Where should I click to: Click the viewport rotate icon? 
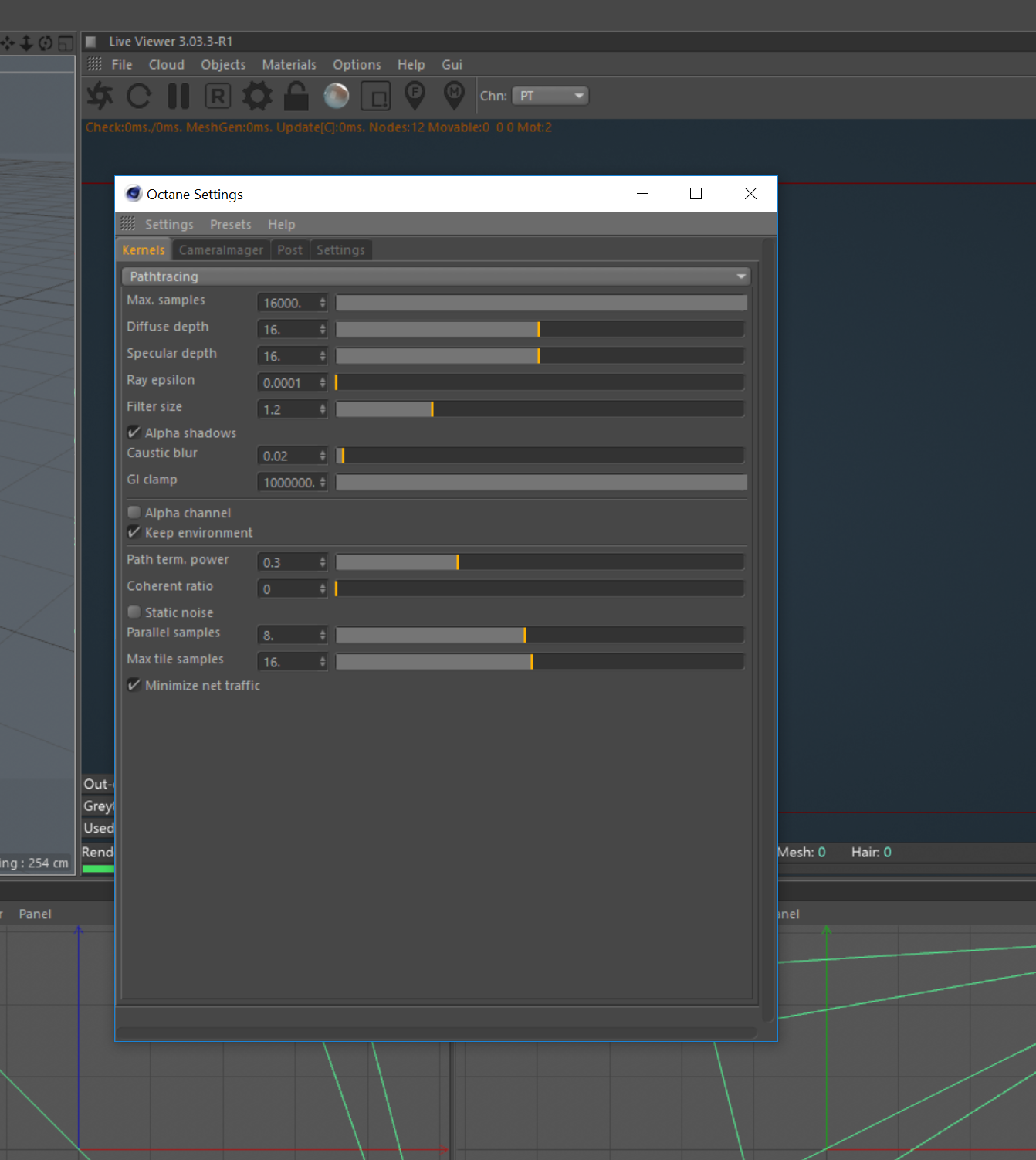(x=46, y=42)
